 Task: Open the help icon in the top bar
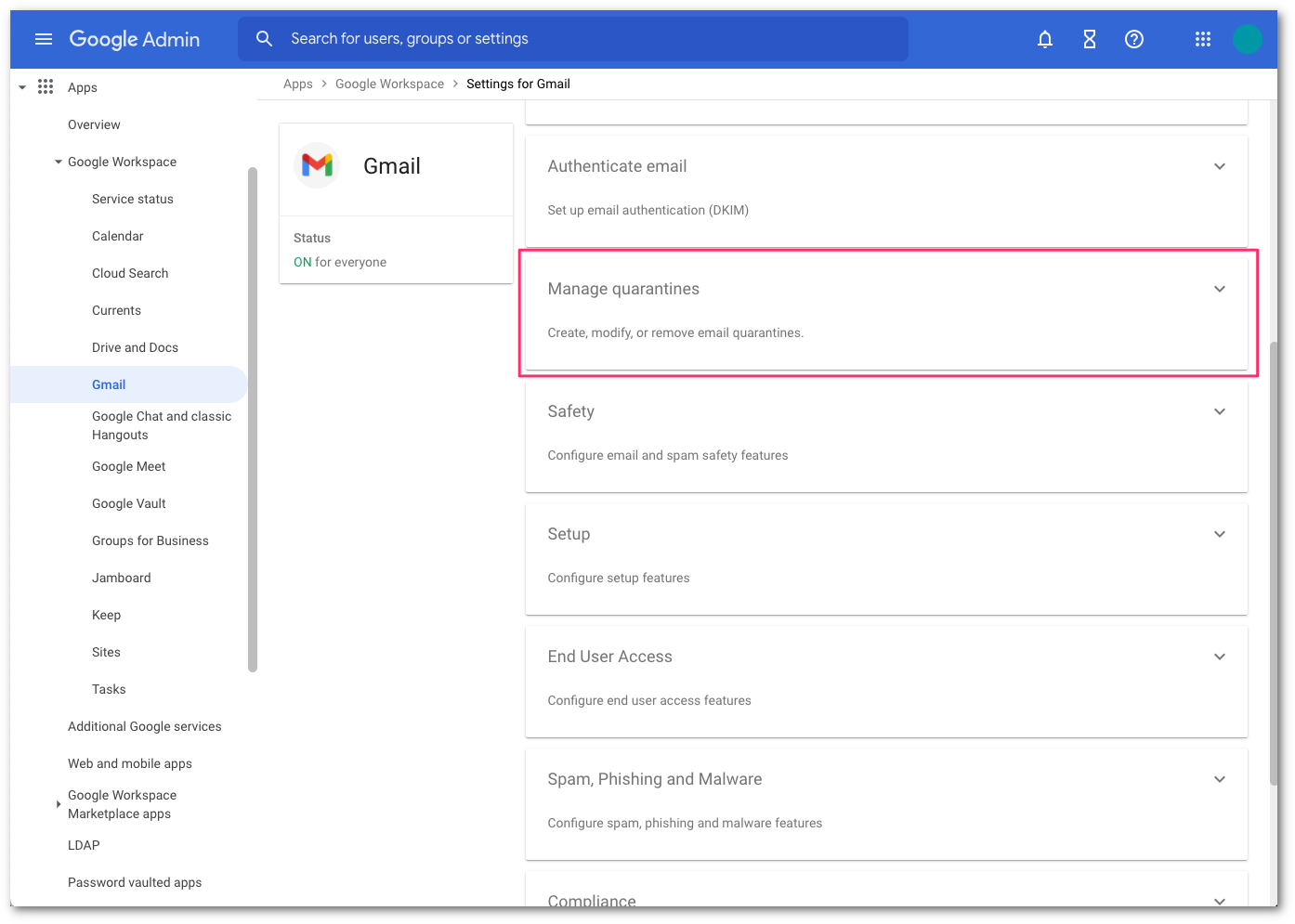[x=1133, y=39]
